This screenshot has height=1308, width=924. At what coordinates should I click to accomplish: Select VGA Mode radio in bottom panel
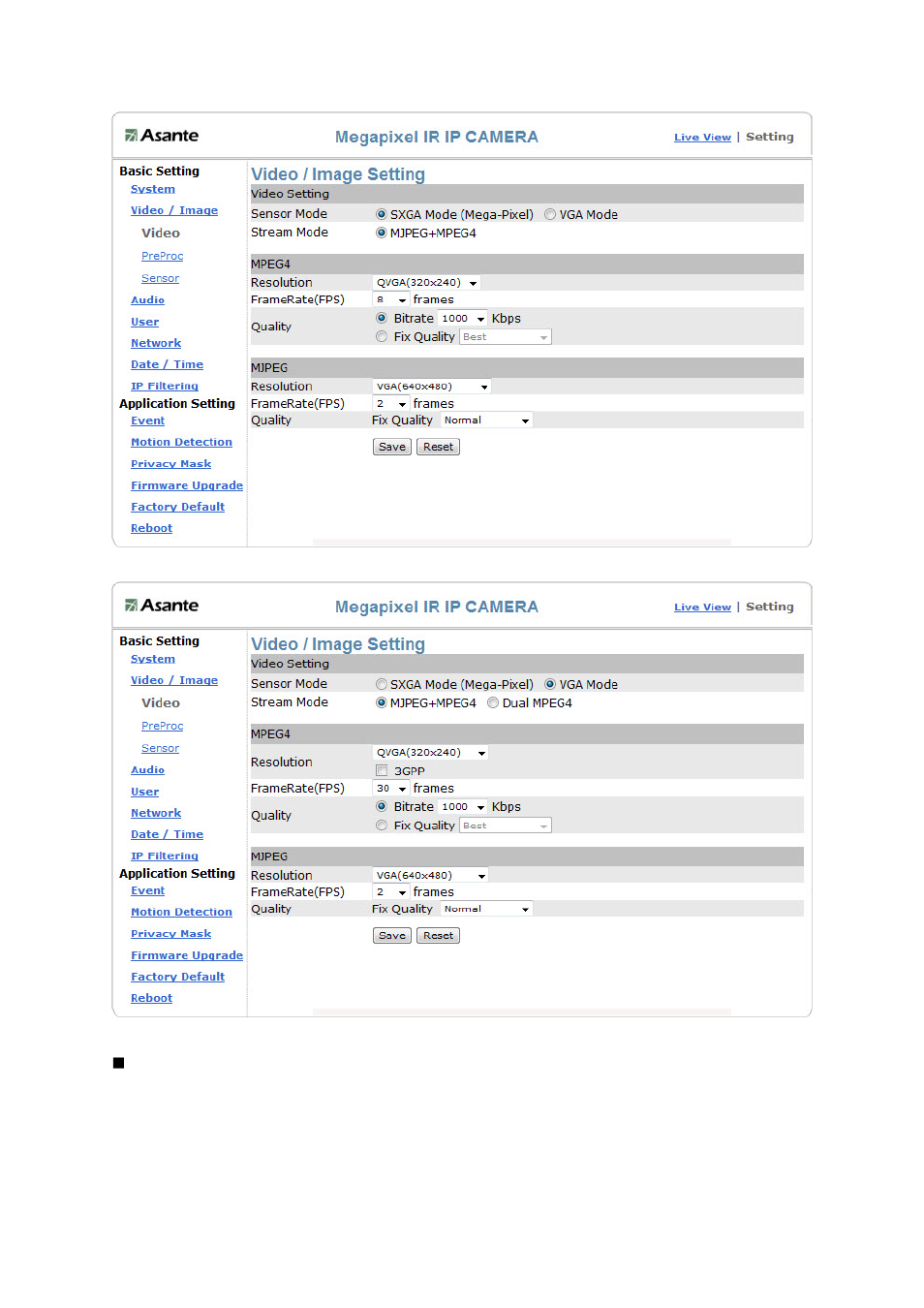[550, 684]
